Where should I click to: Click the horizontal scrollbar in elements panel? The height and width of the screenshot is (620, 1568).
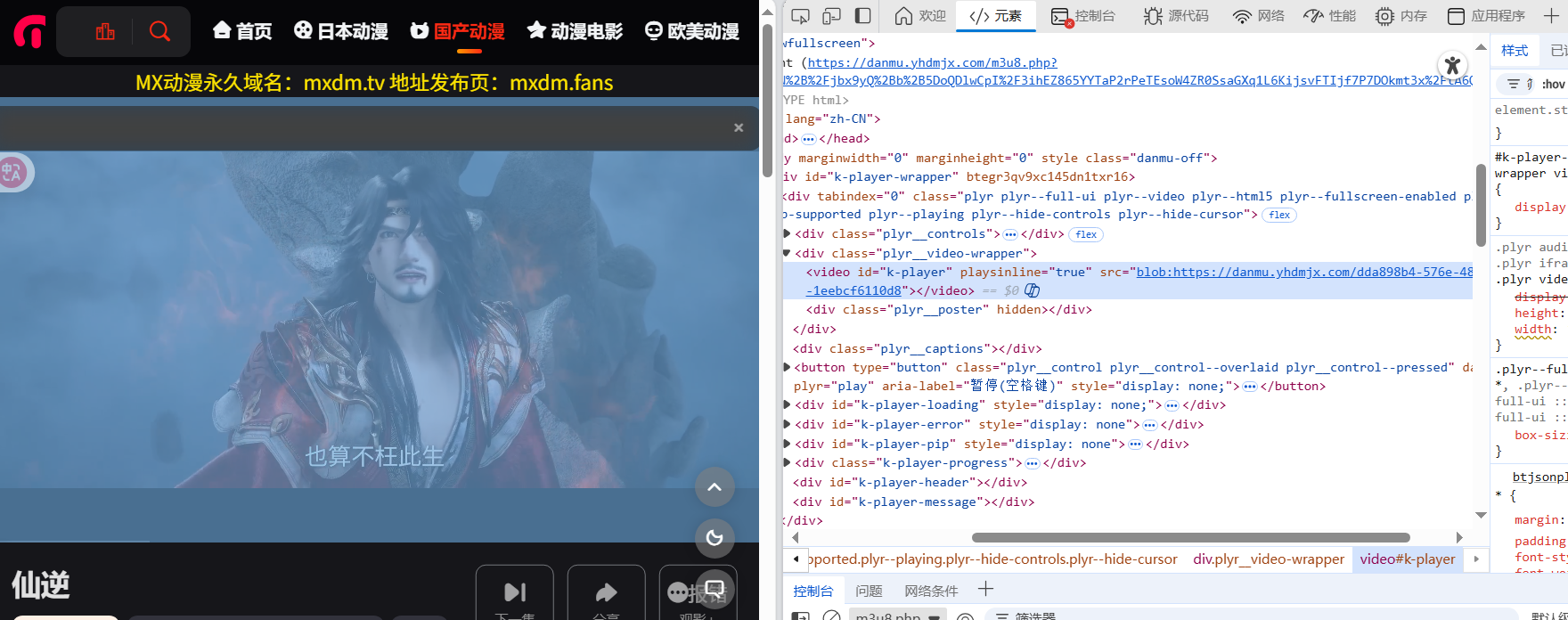(x=1190, y=537)
